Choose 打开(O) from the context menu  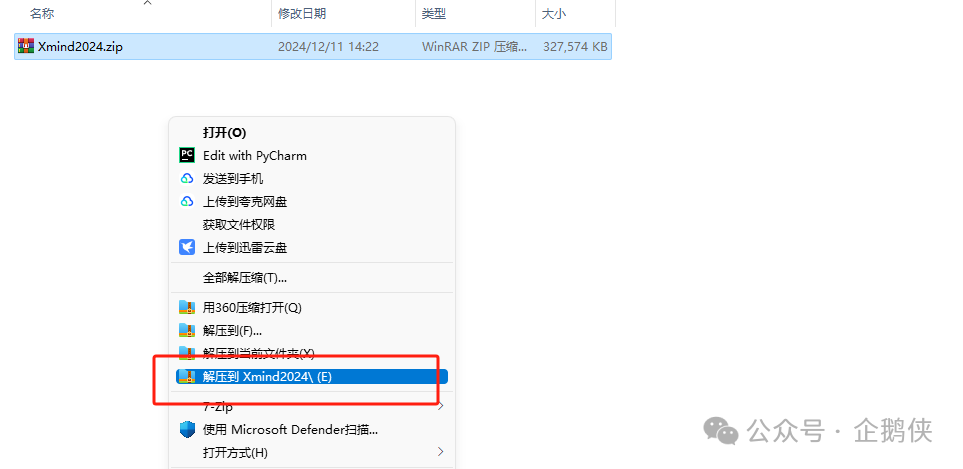tap(224, 132)
